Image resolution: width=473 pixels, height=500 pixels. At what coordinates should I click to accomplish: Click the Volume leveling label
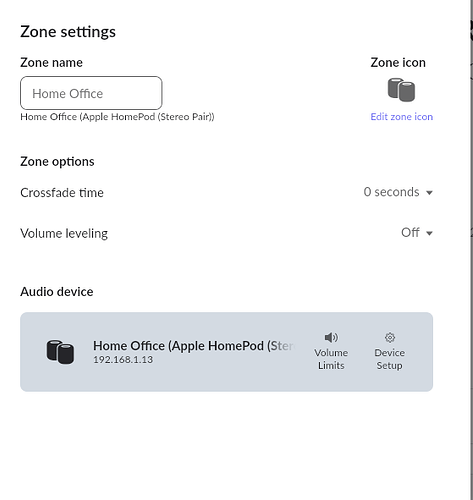tap(64, 233)
